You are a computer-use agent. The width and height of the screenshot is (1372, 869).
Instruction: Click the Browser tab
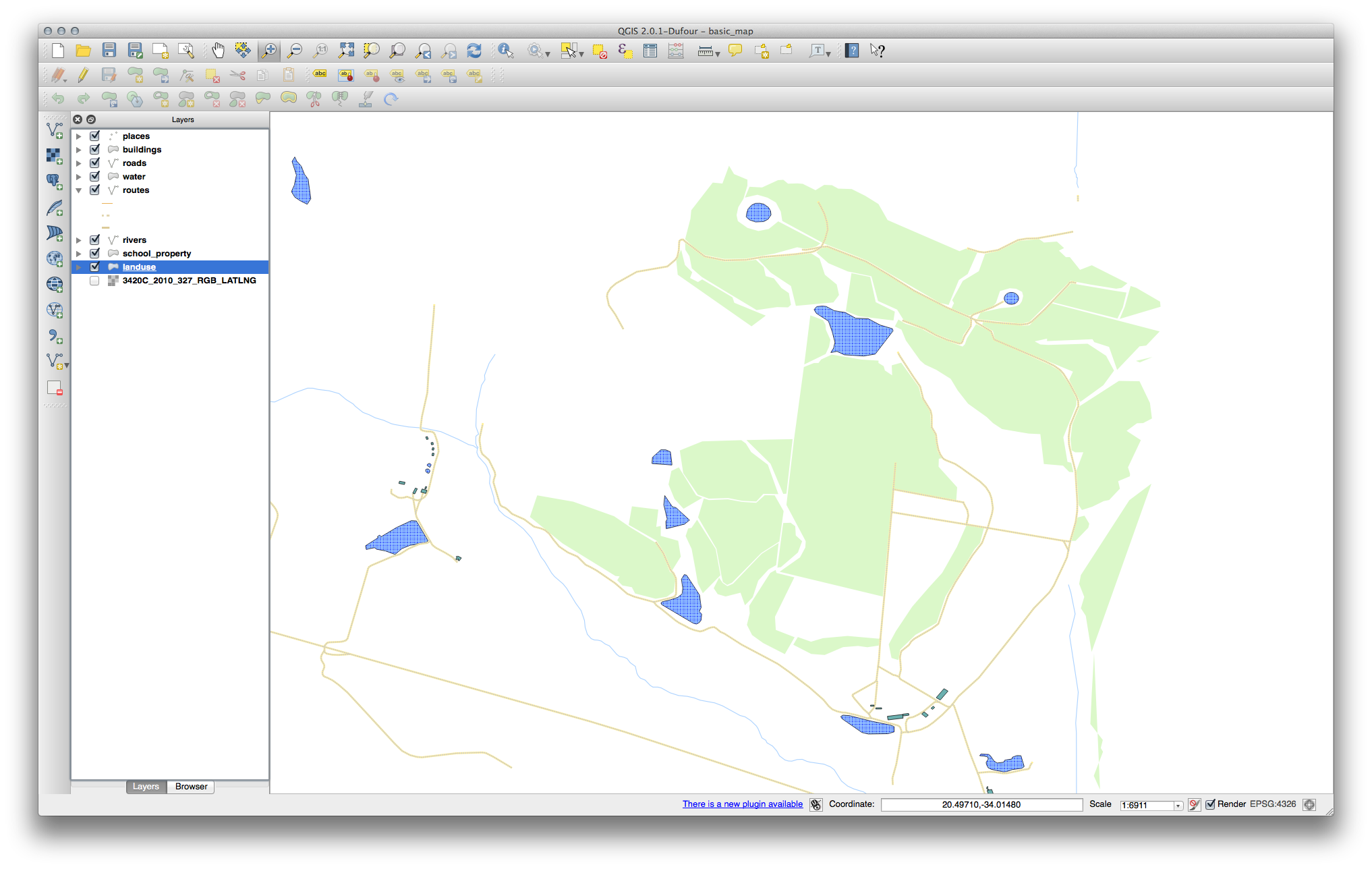coord(191,786)
